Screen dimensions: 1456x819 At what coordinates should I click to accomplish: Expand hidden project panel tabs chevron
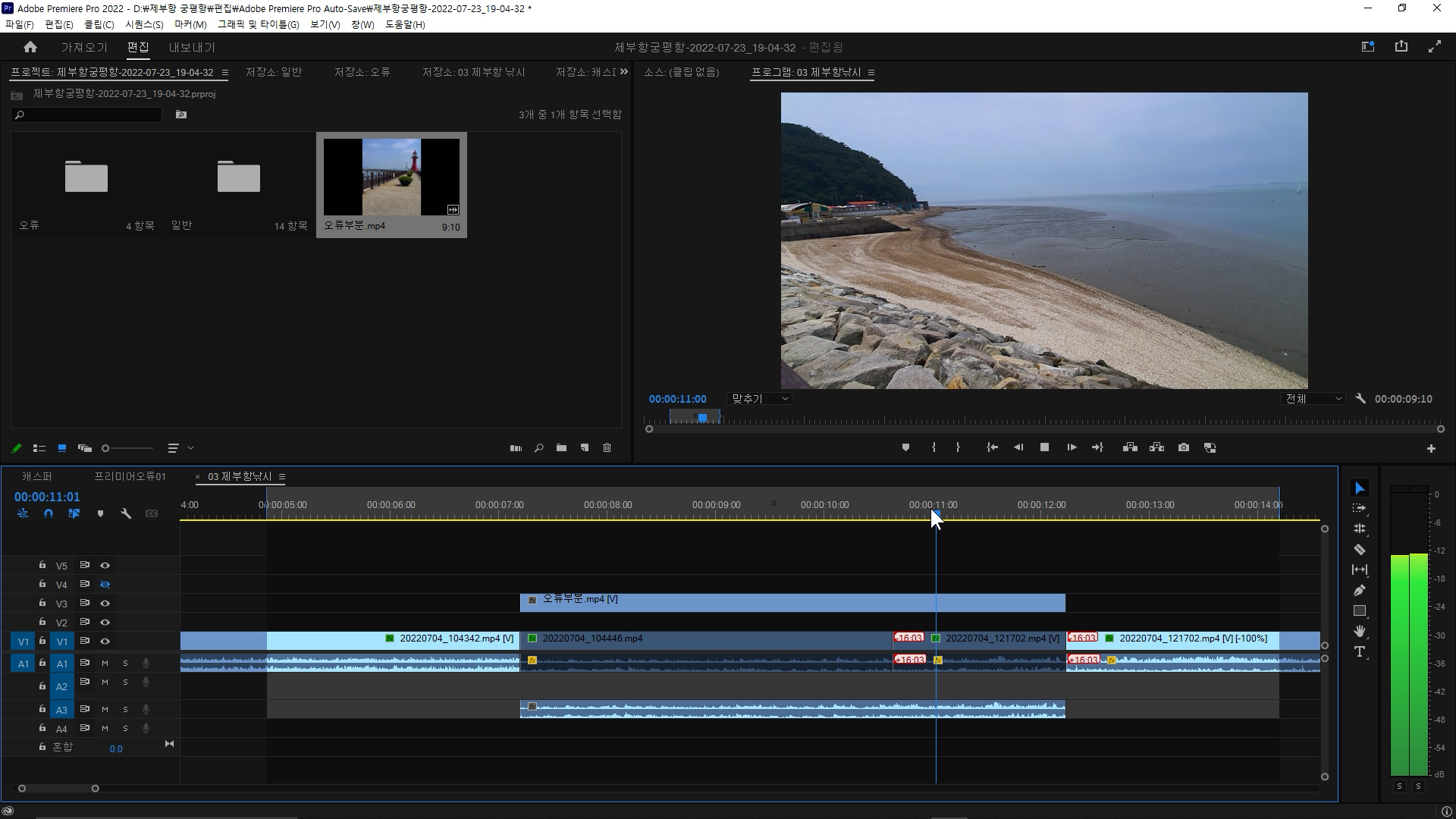point(624,71)
